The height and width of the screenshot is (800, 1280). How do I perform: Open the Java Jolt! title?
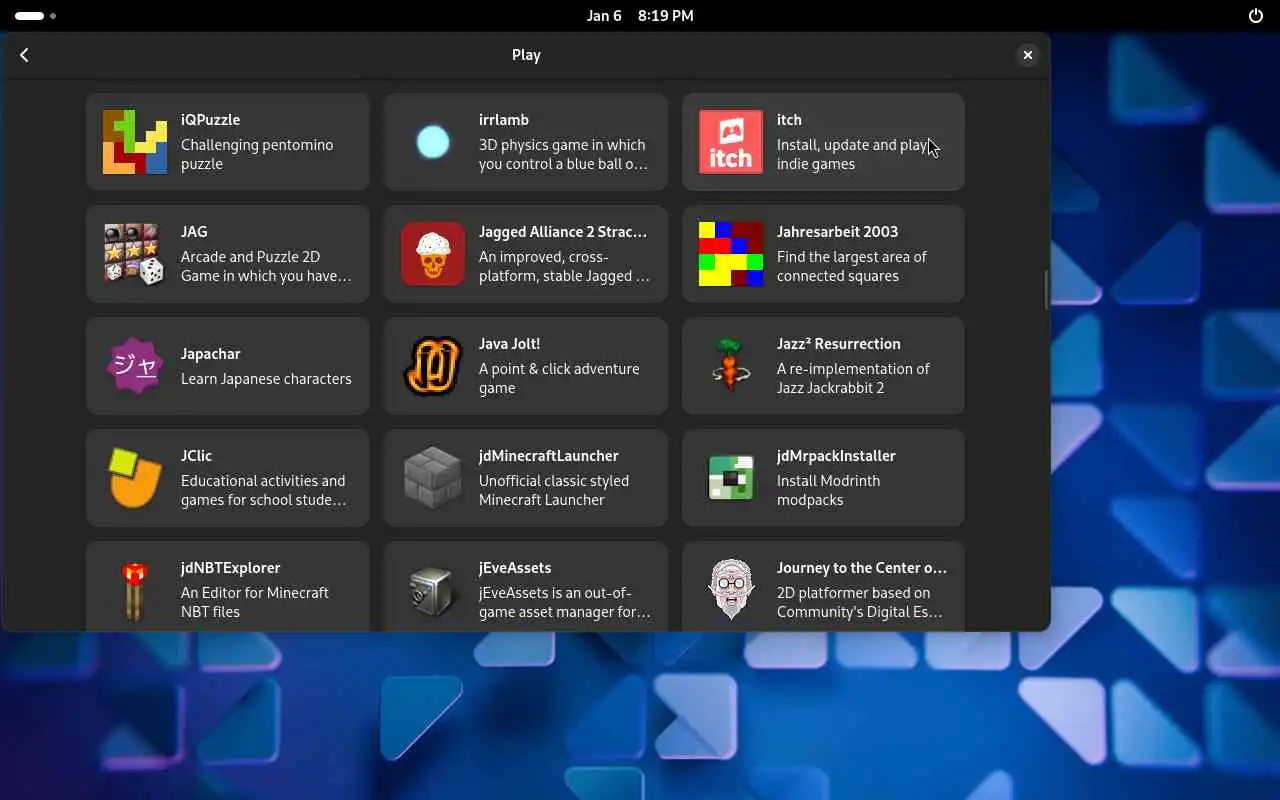point(509,344)
